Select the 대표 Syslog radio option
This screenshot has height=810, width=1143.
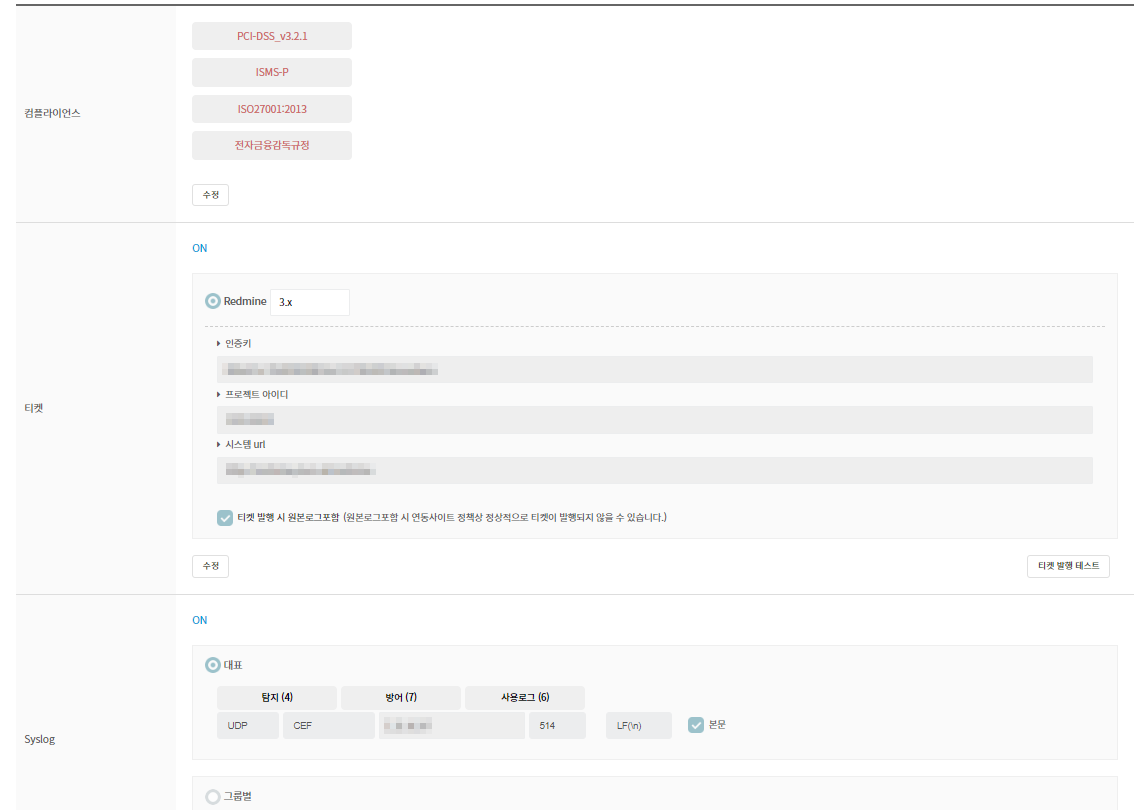[x=213, y=665]
